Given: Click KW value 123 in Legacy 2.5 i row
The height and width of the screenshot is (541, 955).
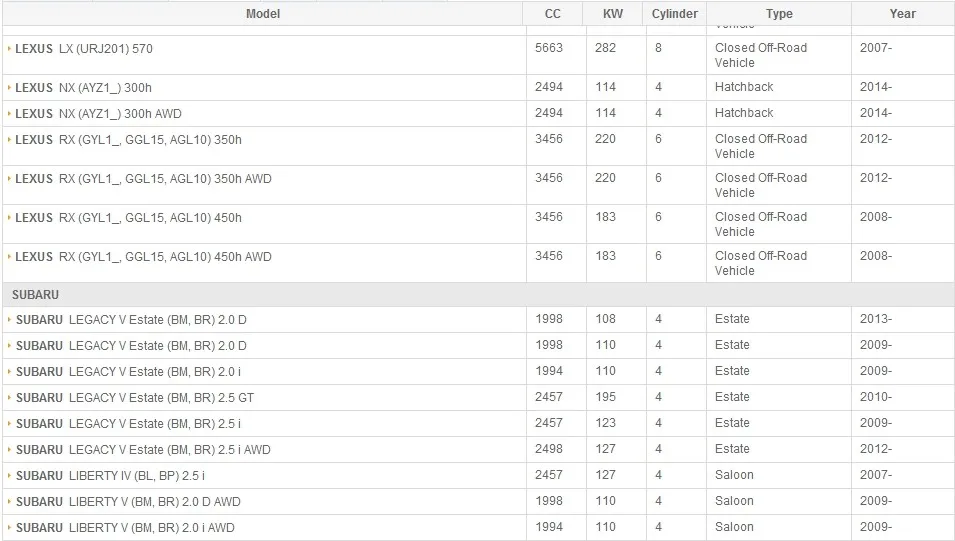Looking at the screenshot, I should [605, 423].
